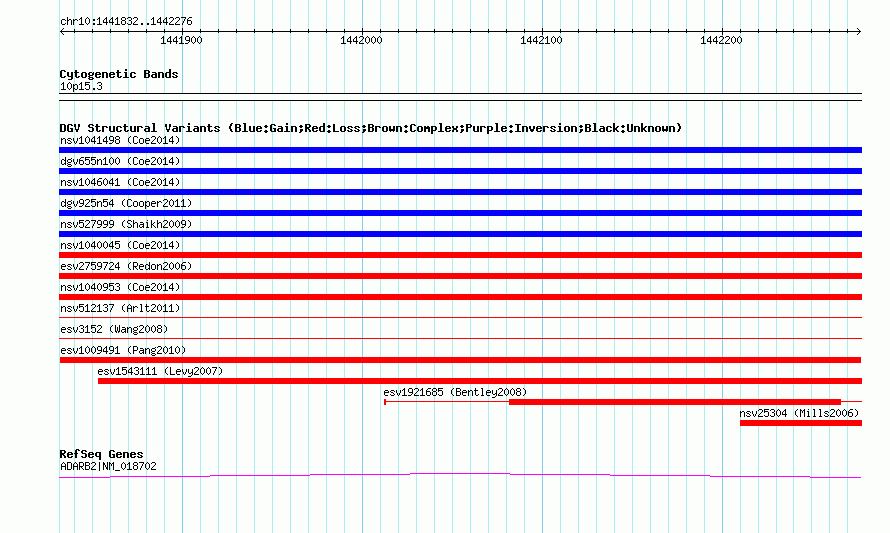The width and height of the screenshot is (890, 533).
Task: Select the blue bar under nsv1046041
Action: 460,192
